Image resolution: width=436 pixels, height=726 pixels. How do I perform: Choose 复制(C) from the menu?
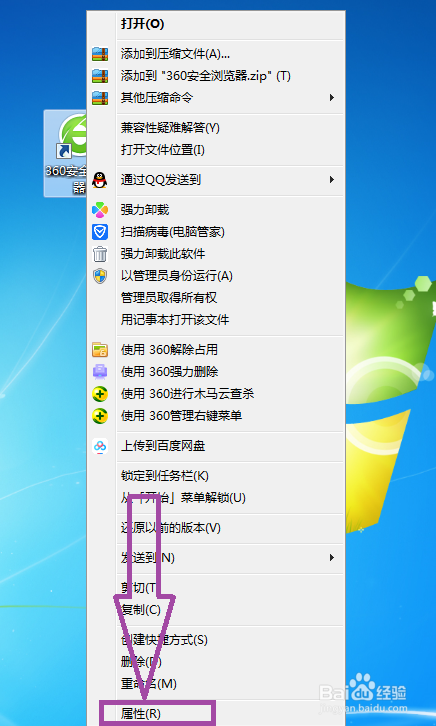(141, 609)
